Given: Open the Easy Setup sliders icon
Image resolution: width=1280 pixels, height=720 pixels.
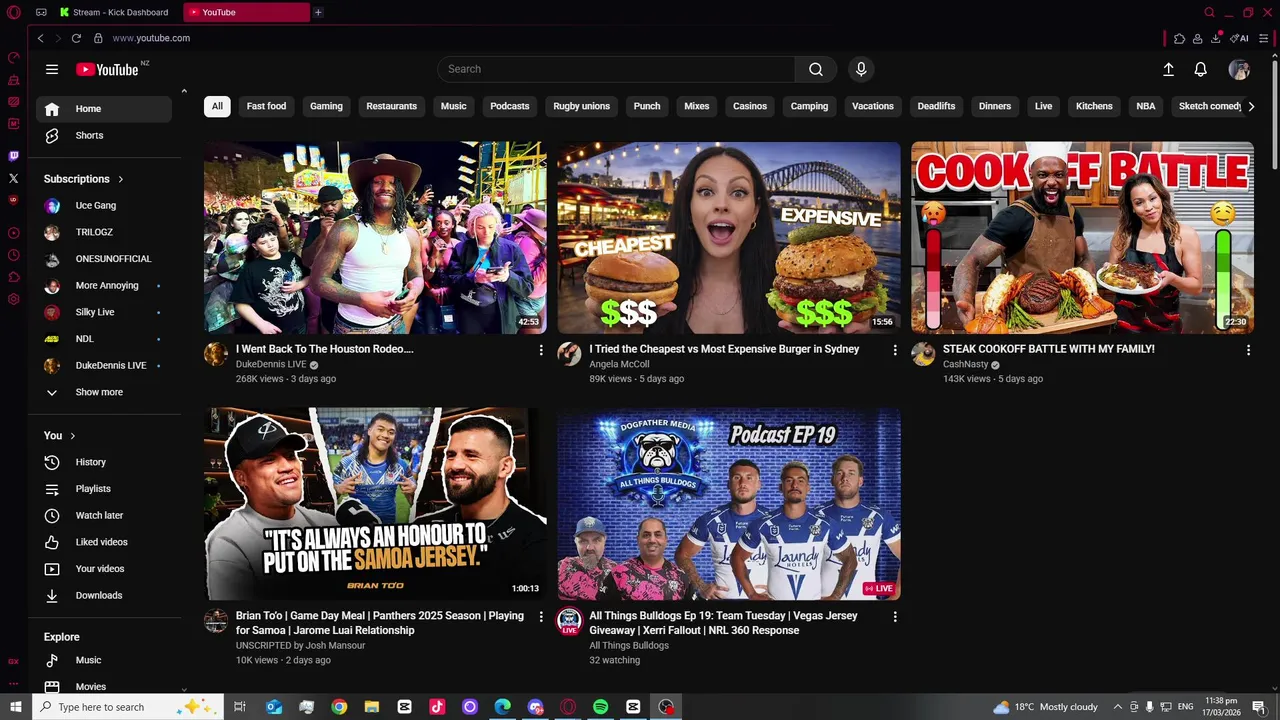Looking at the screenshot, I should click(1264, 38).
